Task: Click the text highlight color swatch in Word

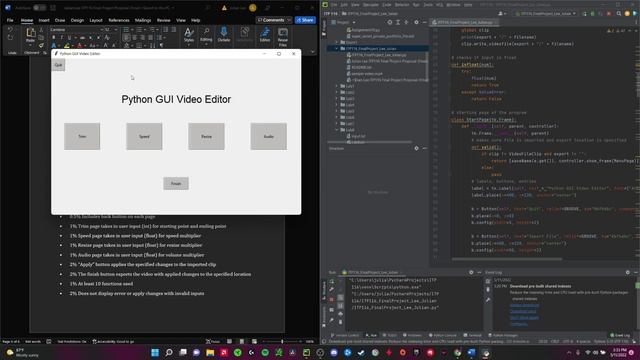Action: click(67, 45)
